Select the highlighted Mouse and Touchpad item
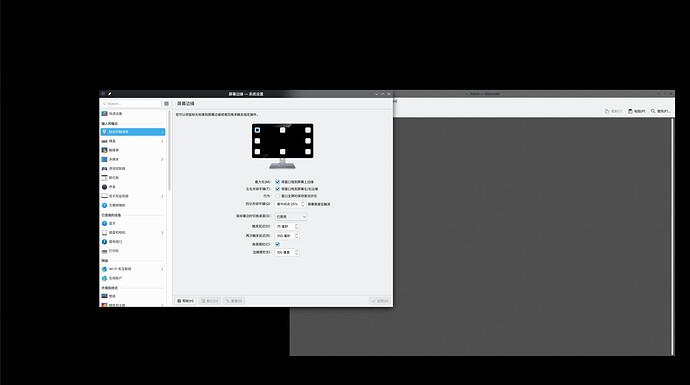 point(132,132)
